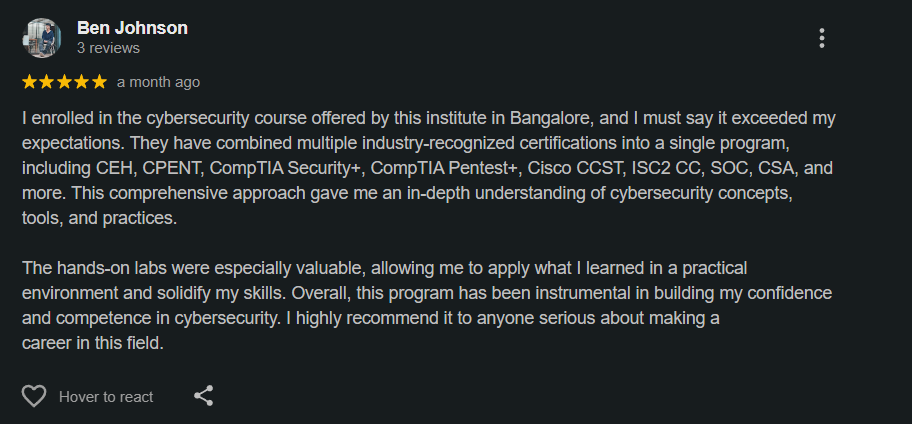Share Ben Johnson's review
The width and height of the screenshot is (912, 424).
click(203, 396)
